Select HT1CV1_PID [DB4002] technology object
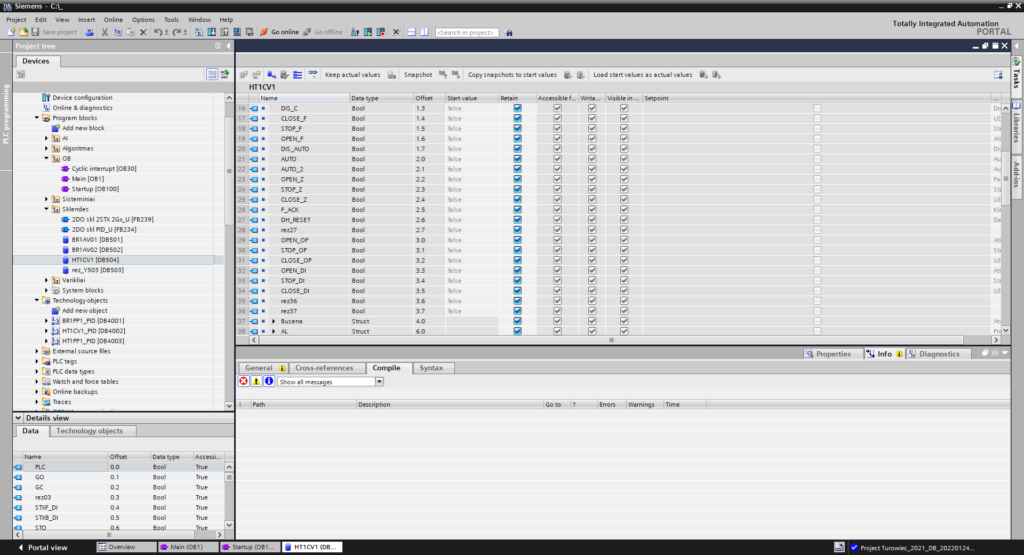This screenshot has width=1024, height=555. point(93,331)
